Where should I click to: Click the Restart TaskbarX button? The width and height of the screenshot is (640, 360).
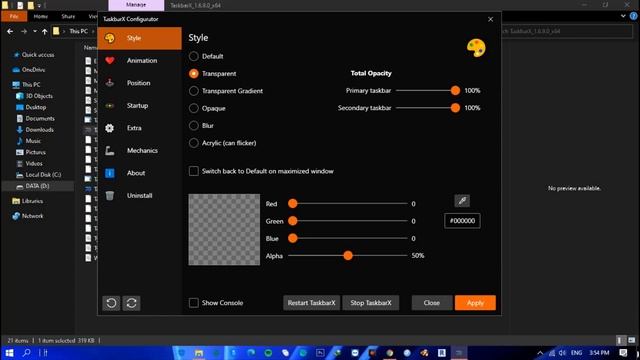click(x=311, y=303)
